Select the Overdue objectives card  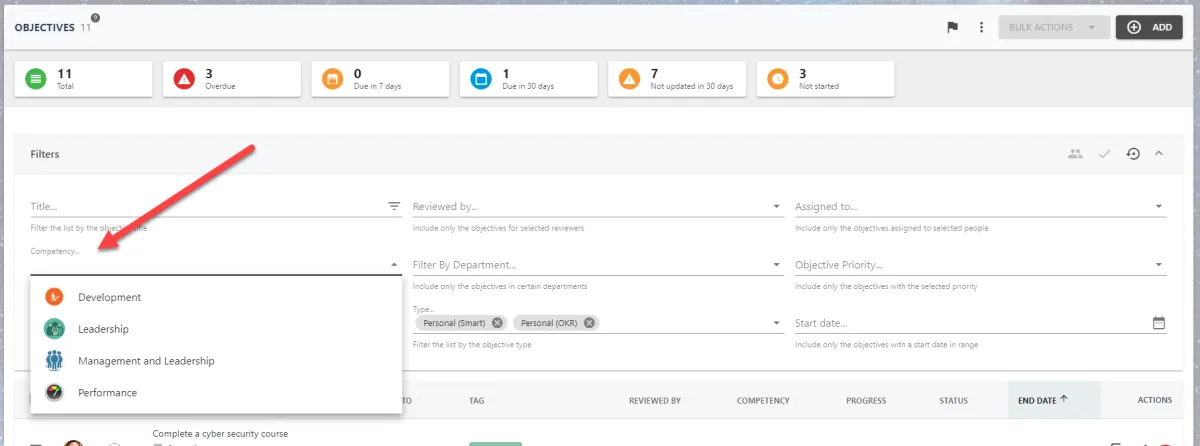coord(232,79)
